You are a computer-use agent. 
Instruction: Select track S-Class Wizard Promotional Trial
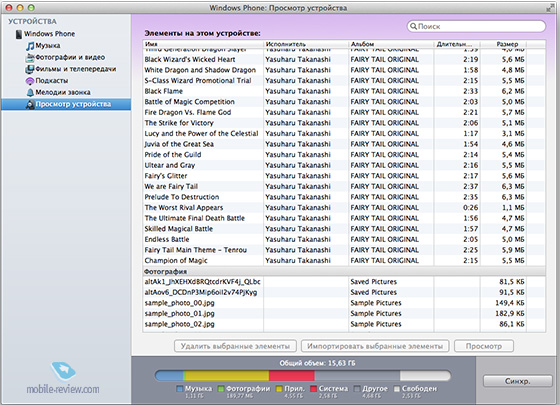pos(344,81)
